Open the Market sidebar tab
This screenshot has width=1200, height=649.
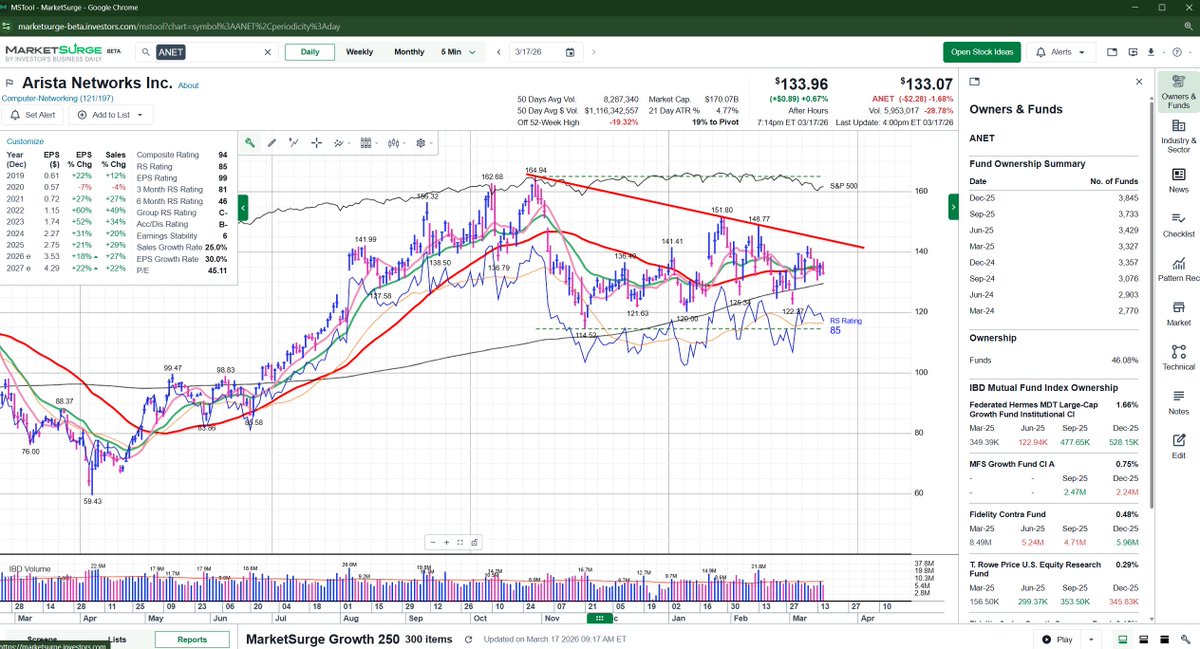click(x=1178, y=313)
